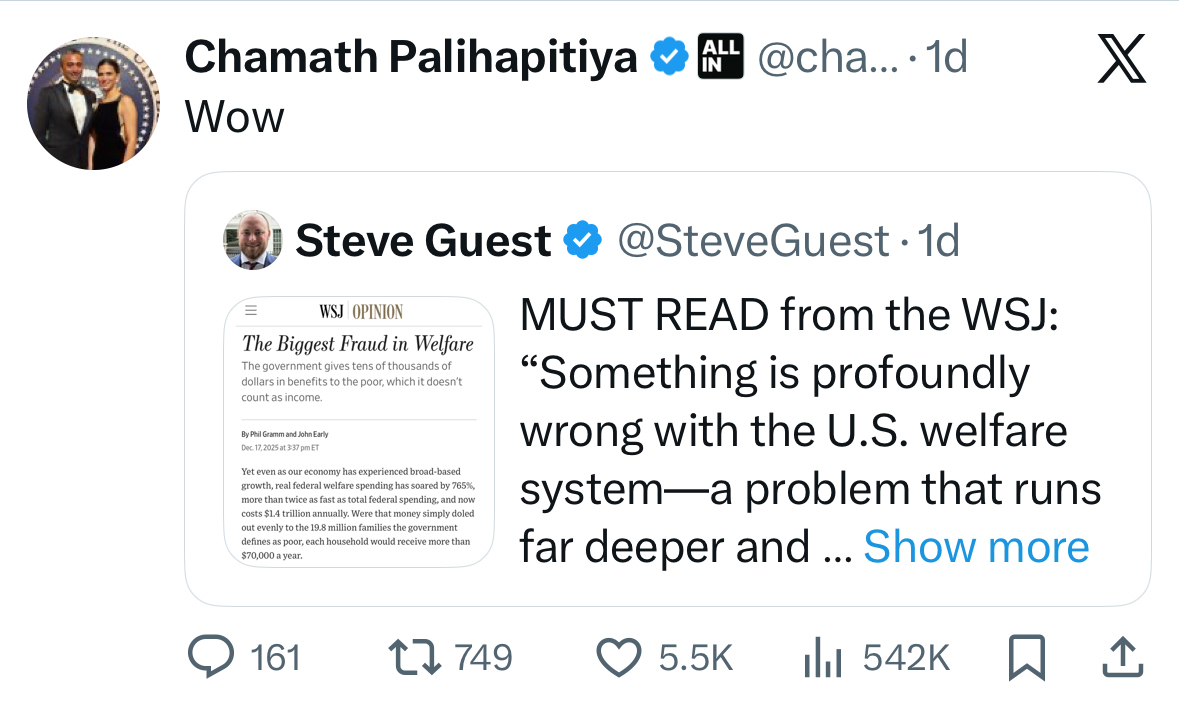Viewport: 1179px width, 706px height.
Task: Visit the @SteveGuest handle link
Action: pyautogui.click(x=753, y=240)
